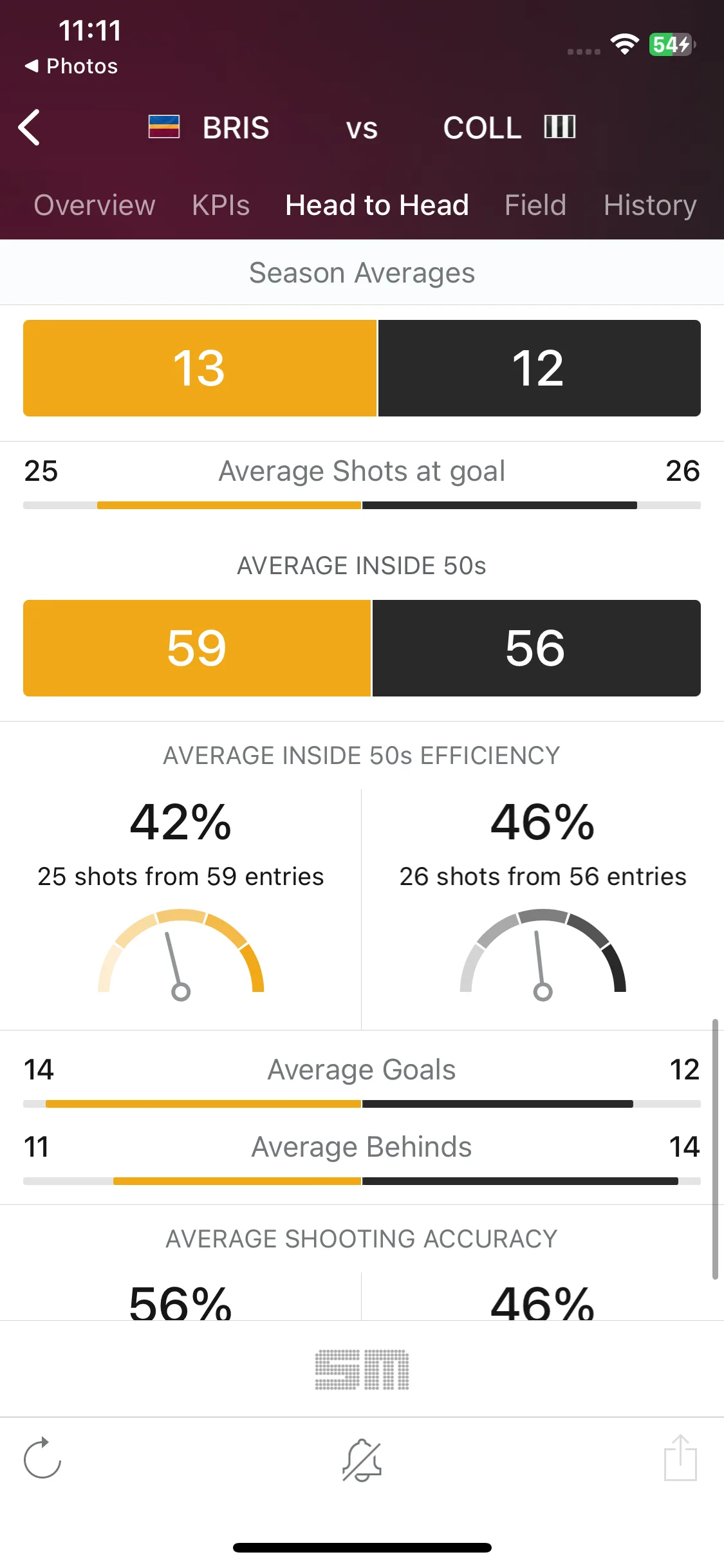Tap the back chevron arrow
The image size is (724, 1568).
pos(29,127)
